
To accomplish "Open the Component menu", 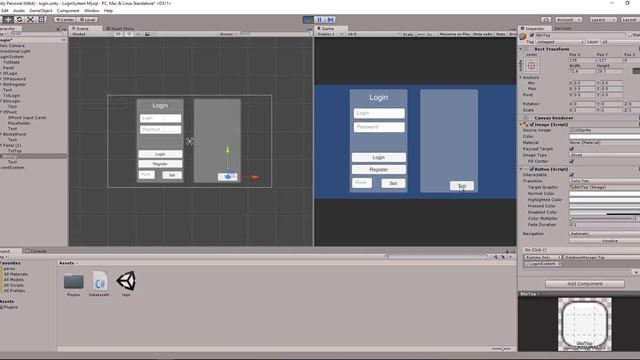I will tap(68, 11).
